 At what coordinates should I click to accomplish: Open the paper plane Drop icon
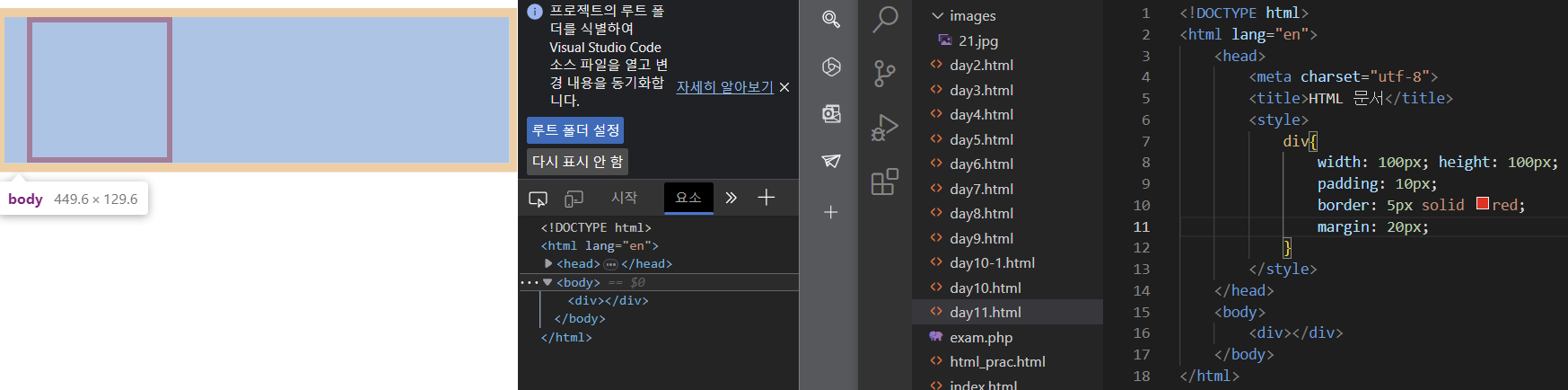coord(831,161)
